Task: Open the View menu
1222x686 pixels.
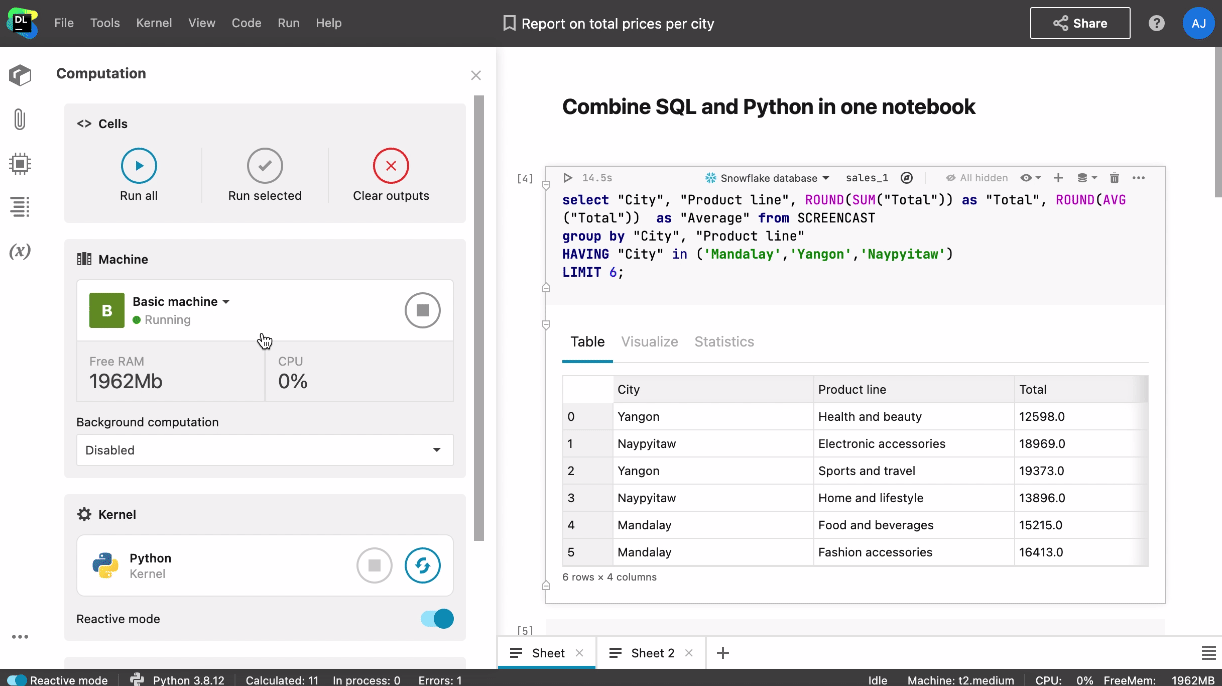Action: tap(202, 23)
